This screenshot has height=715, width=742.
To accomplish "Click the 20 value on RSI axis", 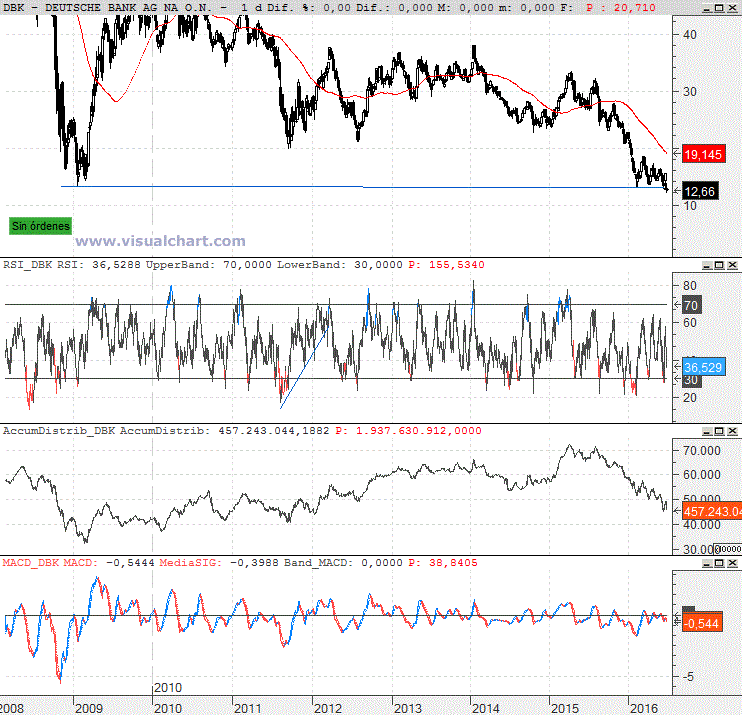I will click(x=690, y=397).
